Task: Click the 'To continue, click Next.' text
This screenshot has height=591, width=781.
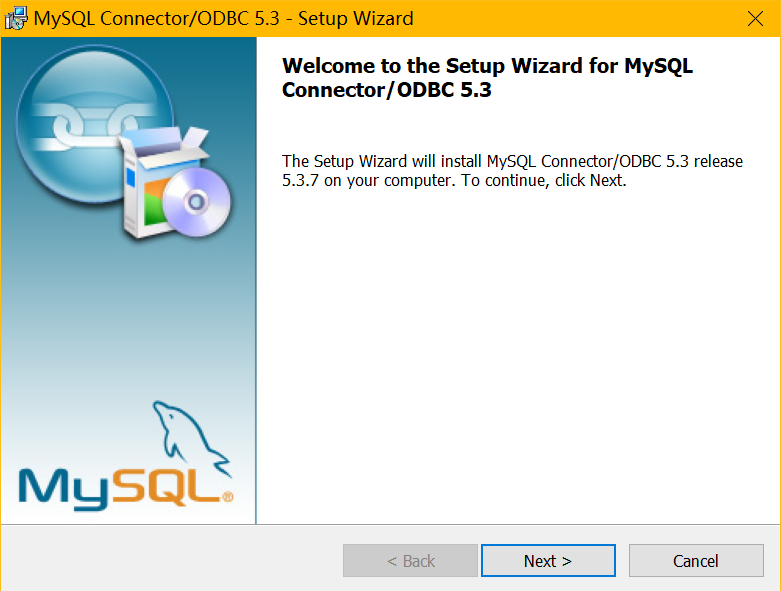Action: coord(543,180)
